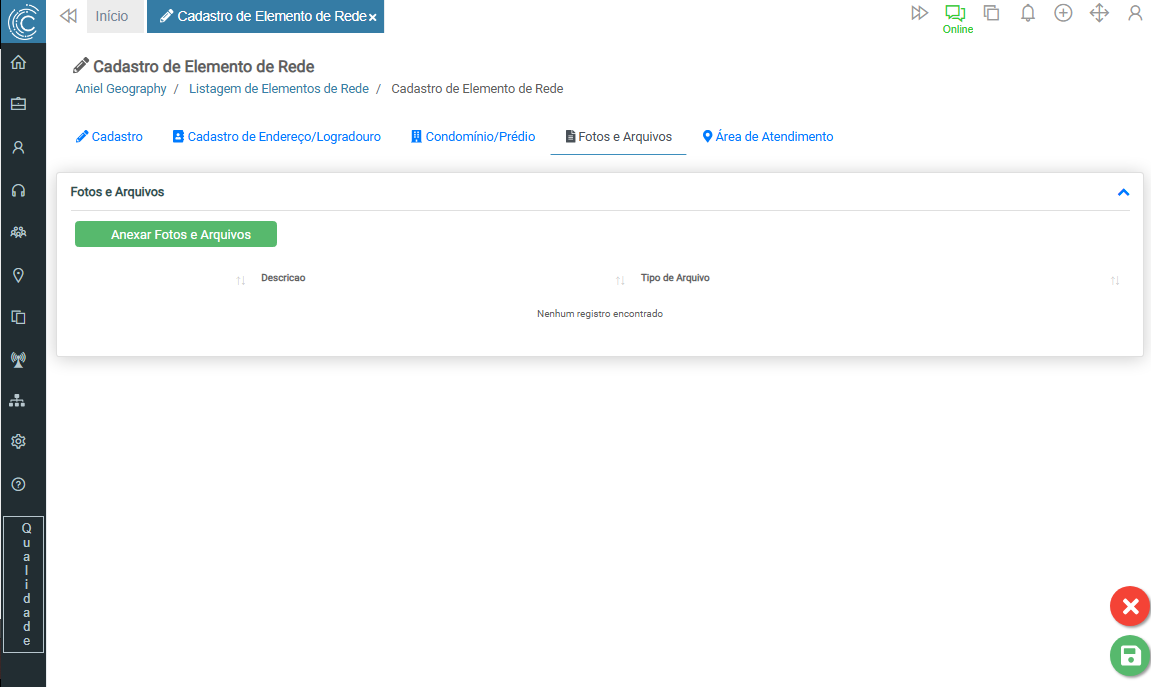Open Listagem de Elementos de Rede breadcrumb
Image resolution: width=1151 pixels, height=687 pixels.
click(x=278, y=89)
